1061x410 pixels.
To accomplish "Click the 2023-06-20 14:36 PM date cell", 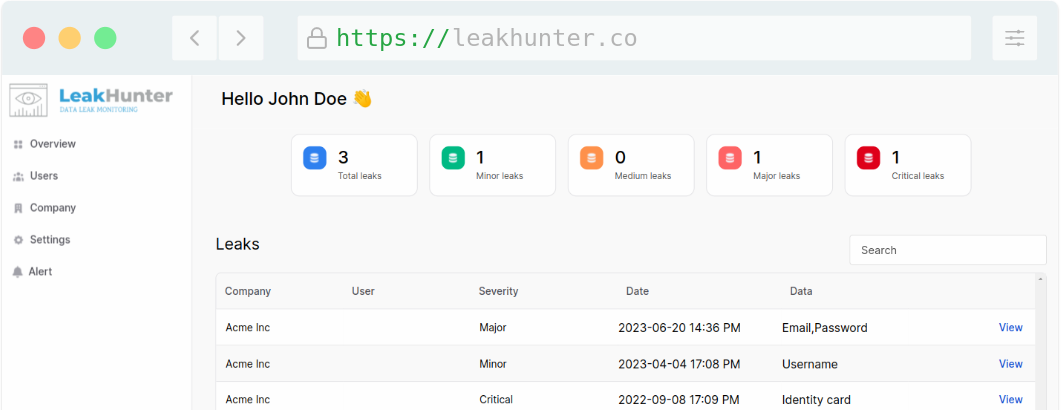I will click(679, 328).
